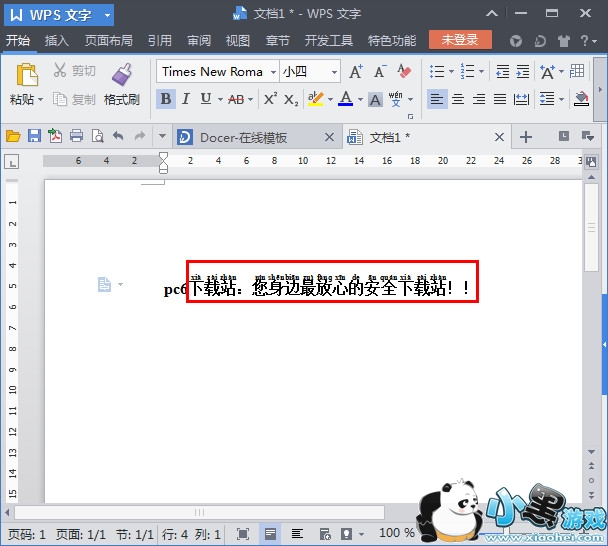The height and width of the screenshot is (546, 608).
Task: Open the font color red A swatch
Action: tap(345, 99)
